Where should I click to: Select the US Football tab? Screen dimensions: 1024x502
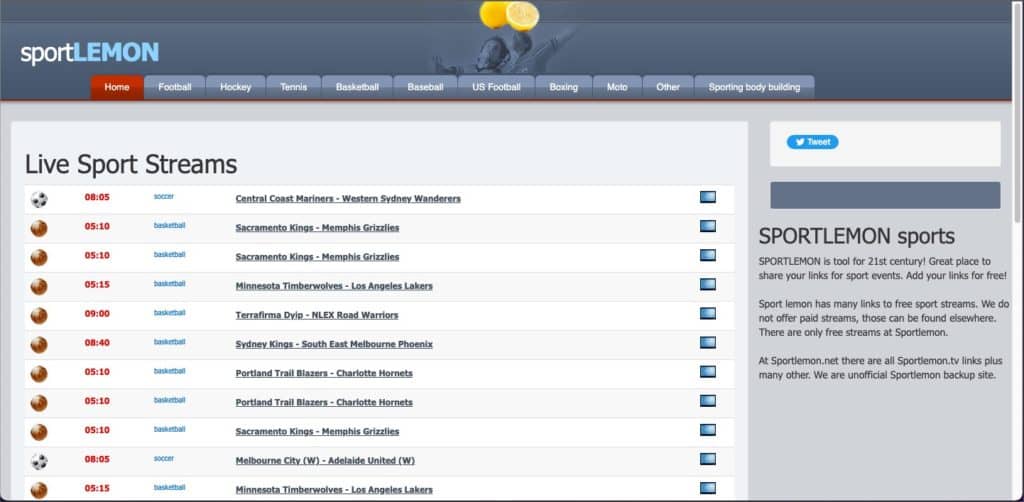click(x=496, y=87)
